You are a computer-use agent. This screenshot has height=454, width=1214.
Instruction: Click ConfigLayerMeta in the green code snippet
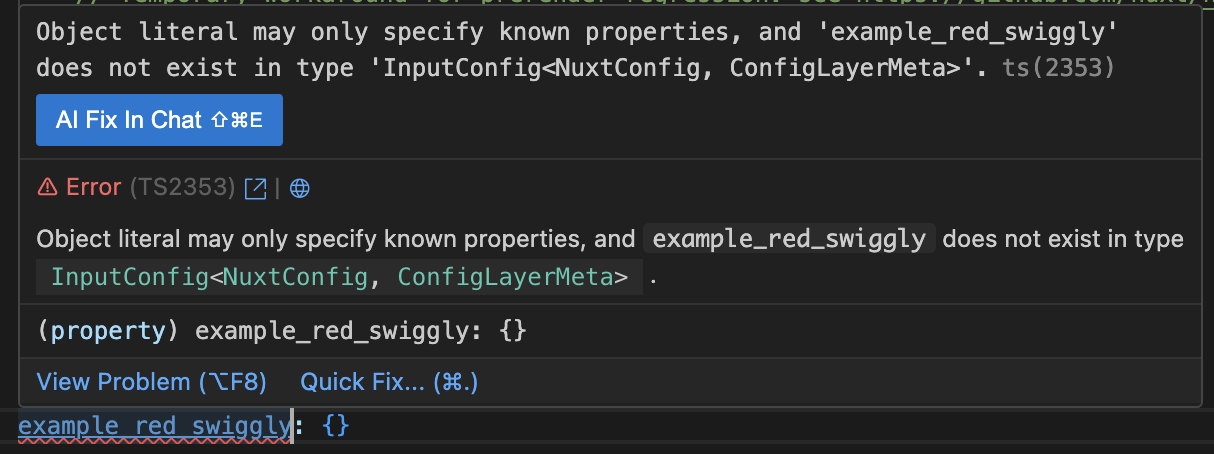click(x=513, y=278)
